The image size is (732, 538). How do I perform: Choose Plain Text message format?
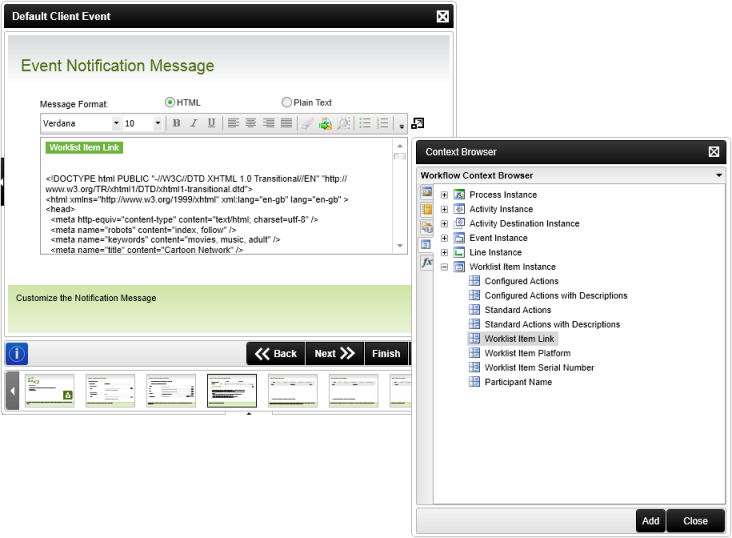point(287,102)
